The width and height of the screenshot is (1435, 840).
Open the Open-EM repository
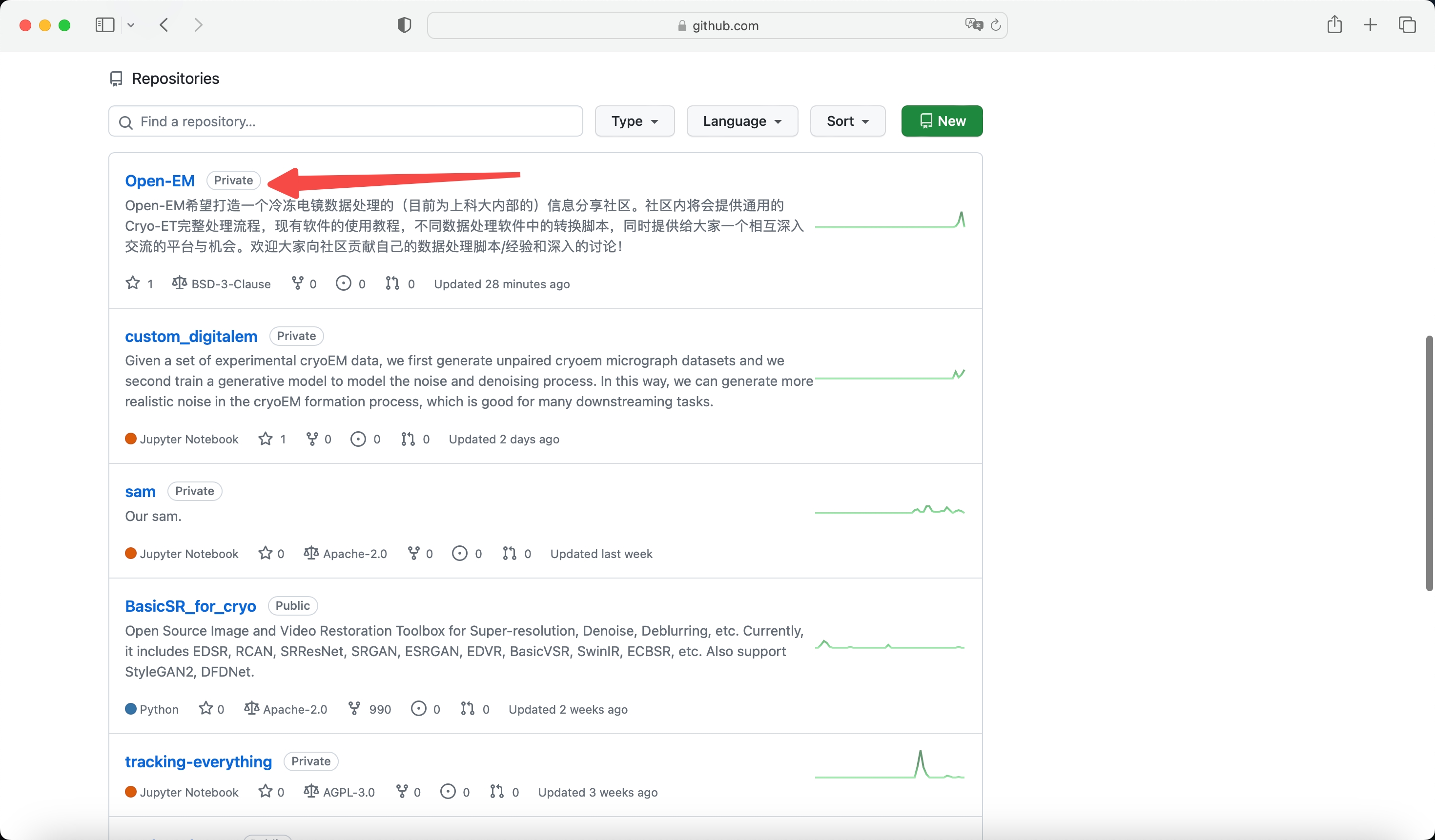pyautogui.click(x=160, y=180)
